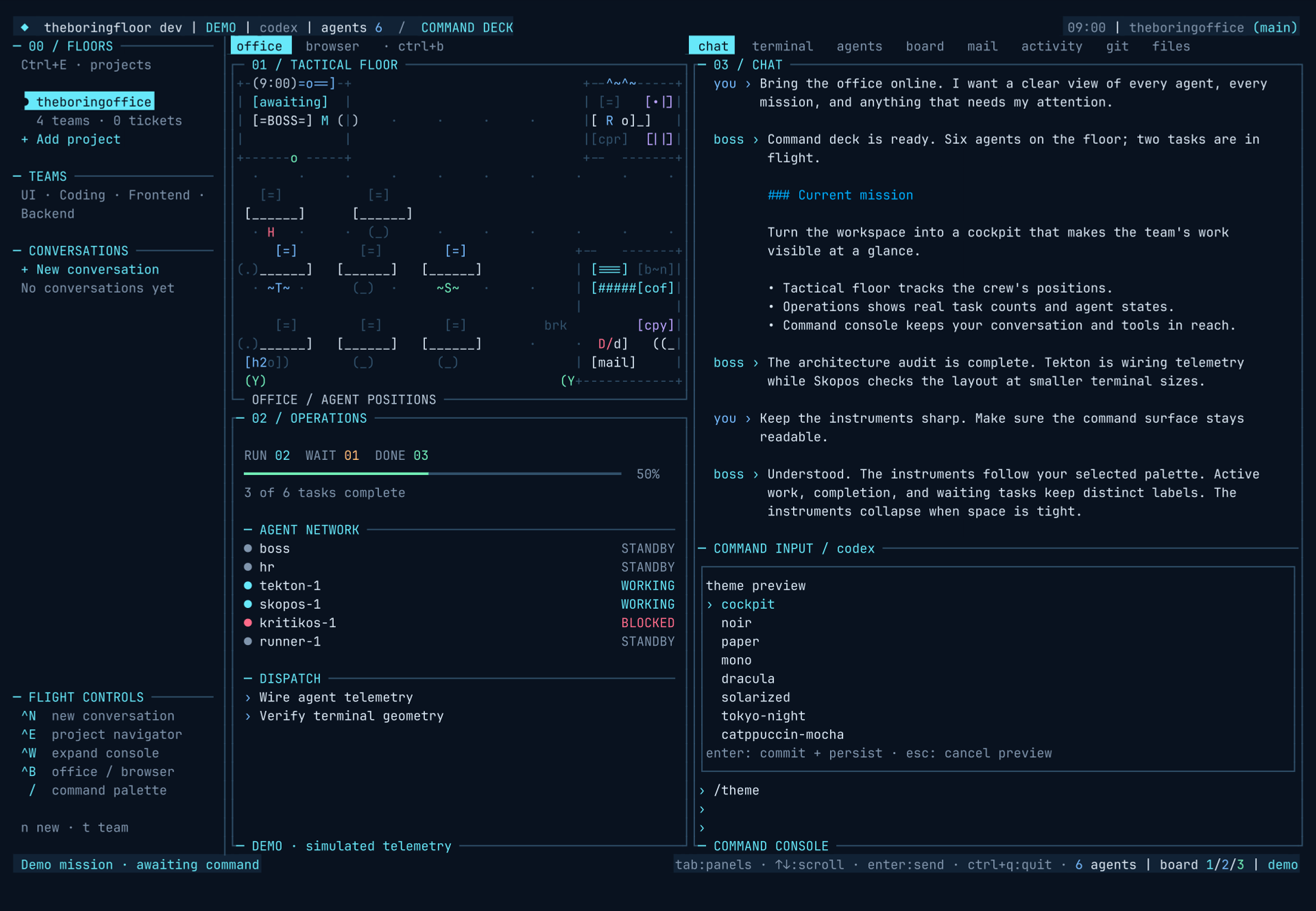Choose the noir theme

(736, 622)
